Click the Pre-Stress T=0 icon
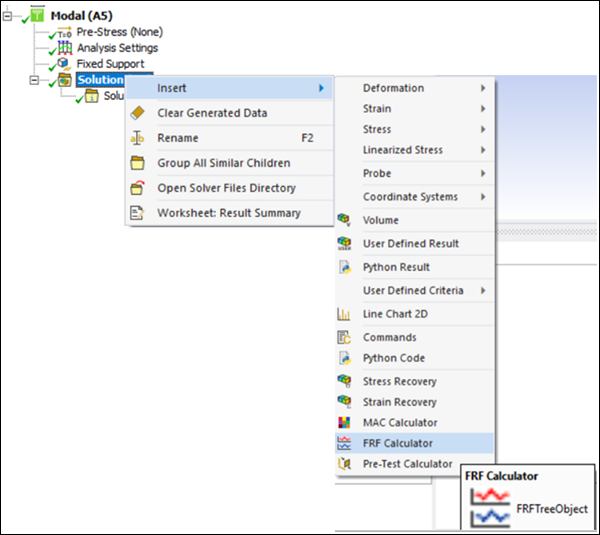Screen dimensions: 600x535 (64, 32)
